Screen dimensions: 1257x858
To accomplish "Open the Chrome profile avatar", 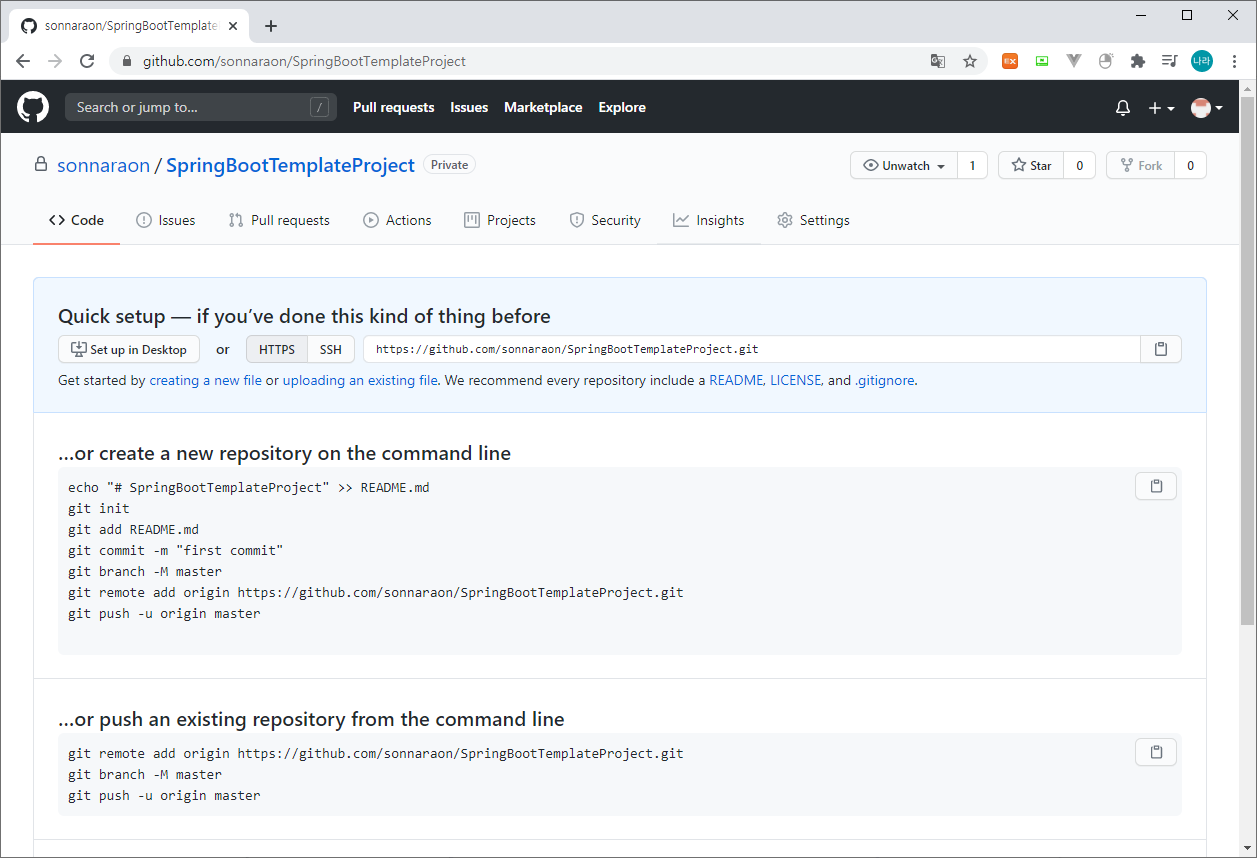I will pos(1202,61).
